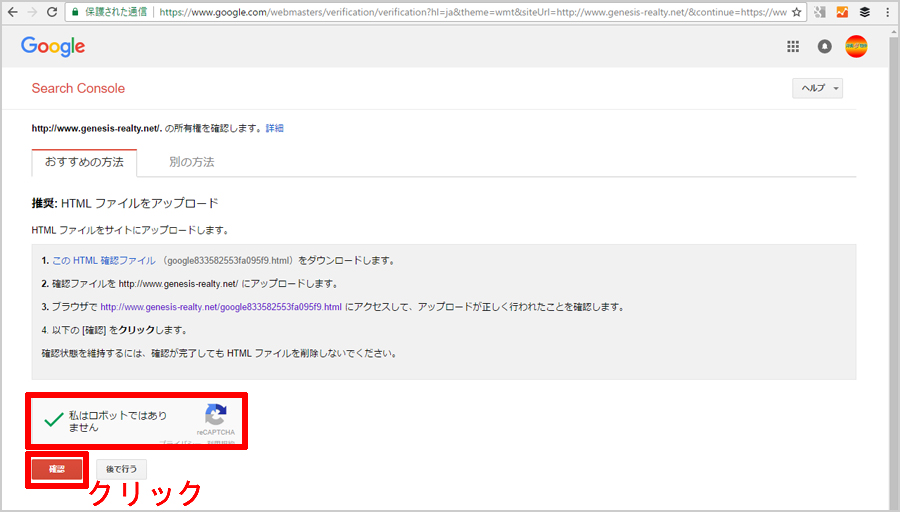900x512 pixels.
Task: Open the Google apps grid
Action: pos(793,46)
